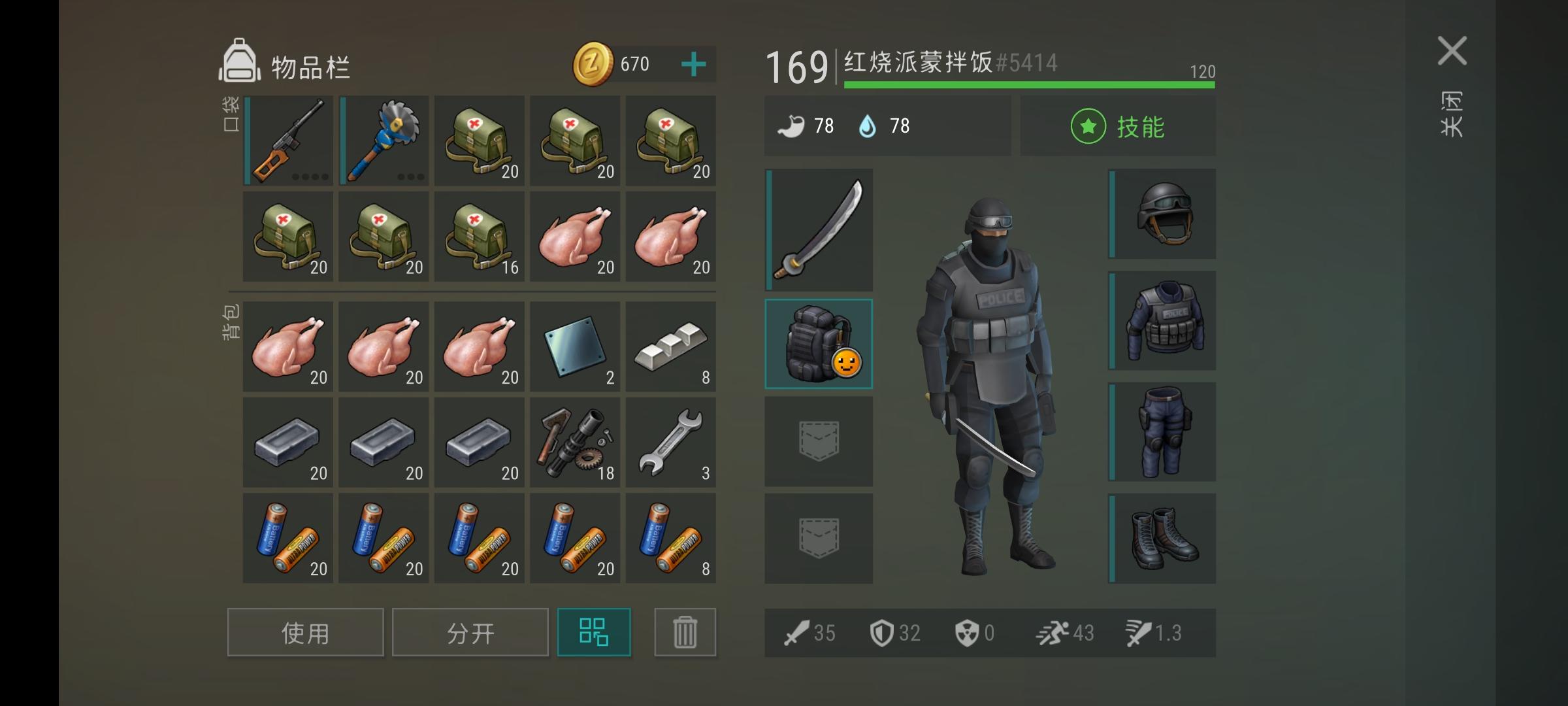This screenshot has height=706, width=1568.
Task: Open the 技能 skills menu
Action: 1118,126
